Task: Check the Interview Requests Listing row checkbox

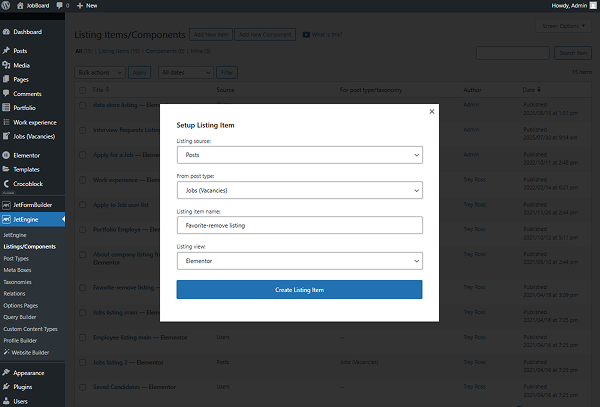Action: 83,130
